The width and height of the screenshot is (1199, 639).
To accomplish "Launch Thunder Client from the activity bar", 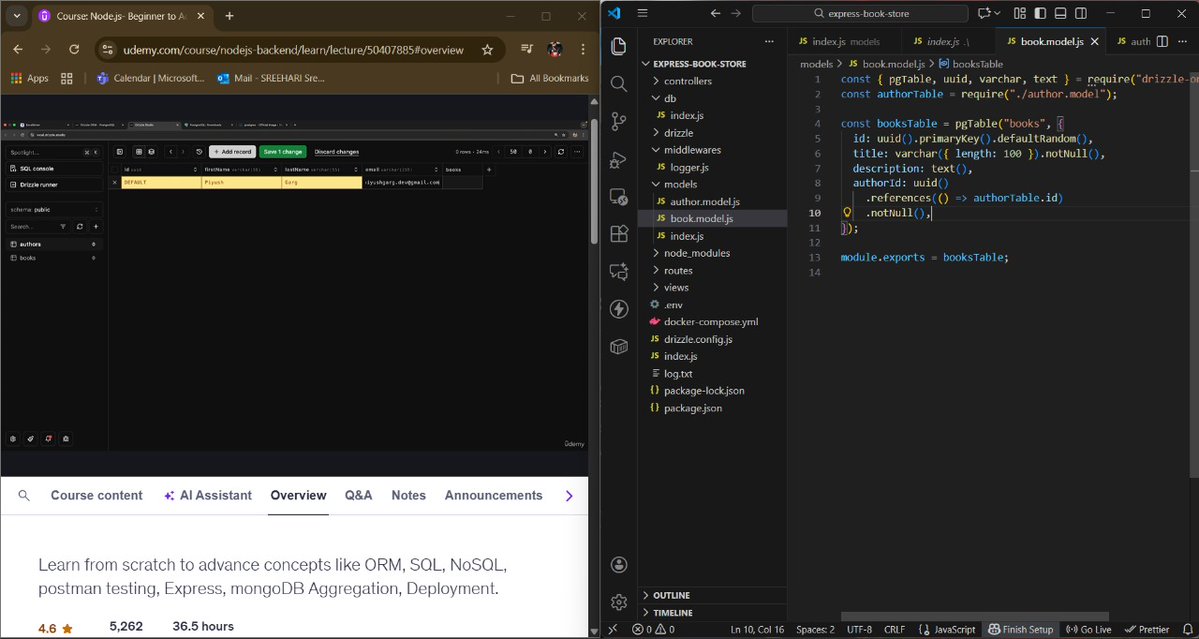I will click(618, 309).
